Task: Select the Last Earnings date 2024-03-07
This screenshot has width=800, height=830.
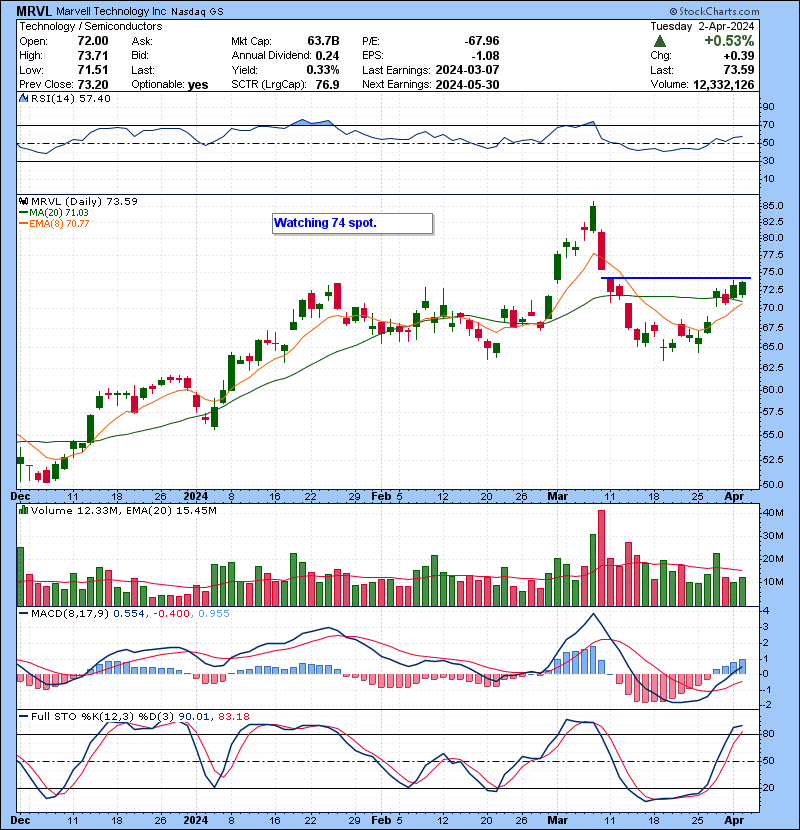Action: (467, 70)
